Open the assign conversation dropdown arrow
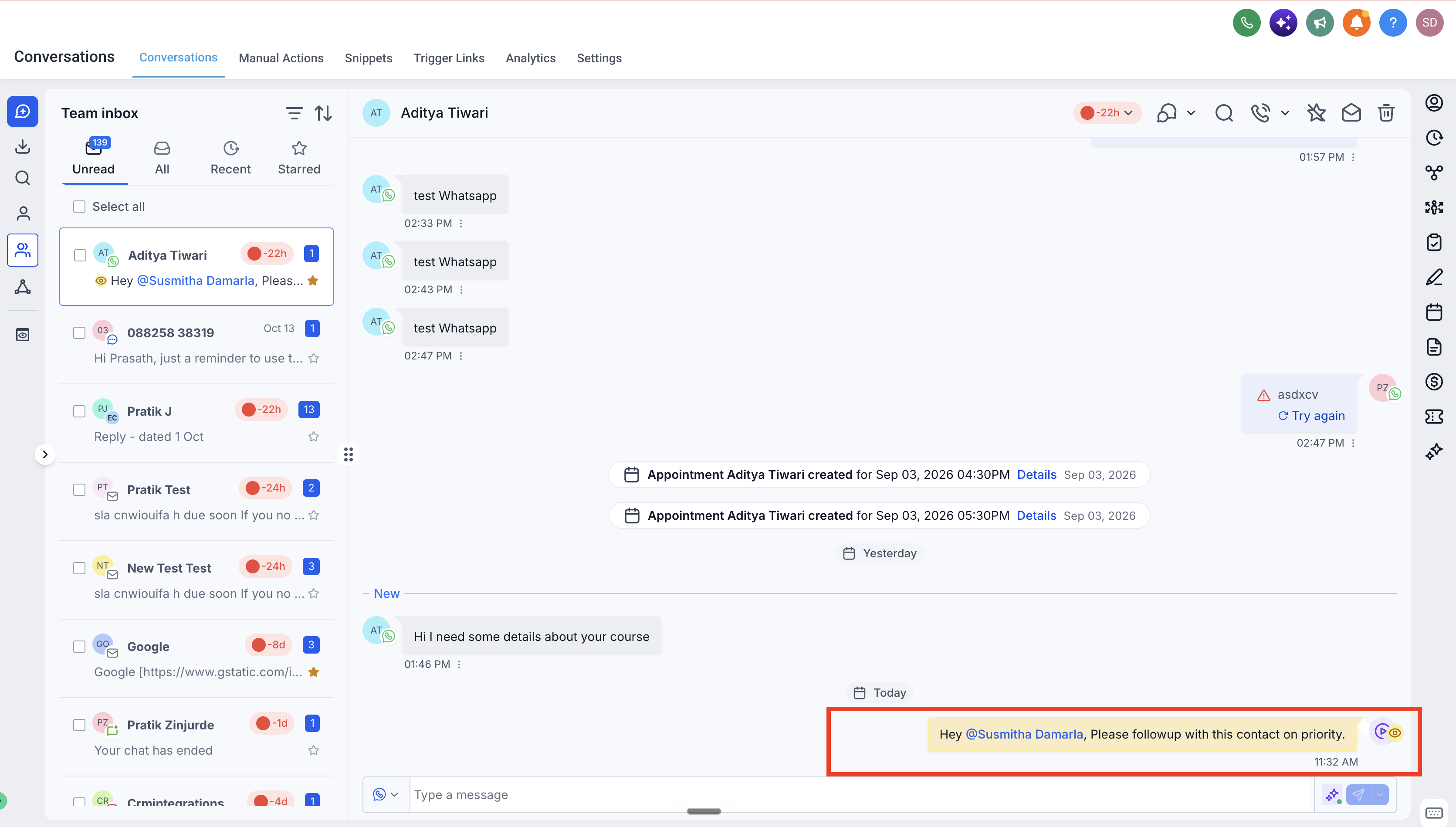1456x827 pixels. coord(1191,113)
